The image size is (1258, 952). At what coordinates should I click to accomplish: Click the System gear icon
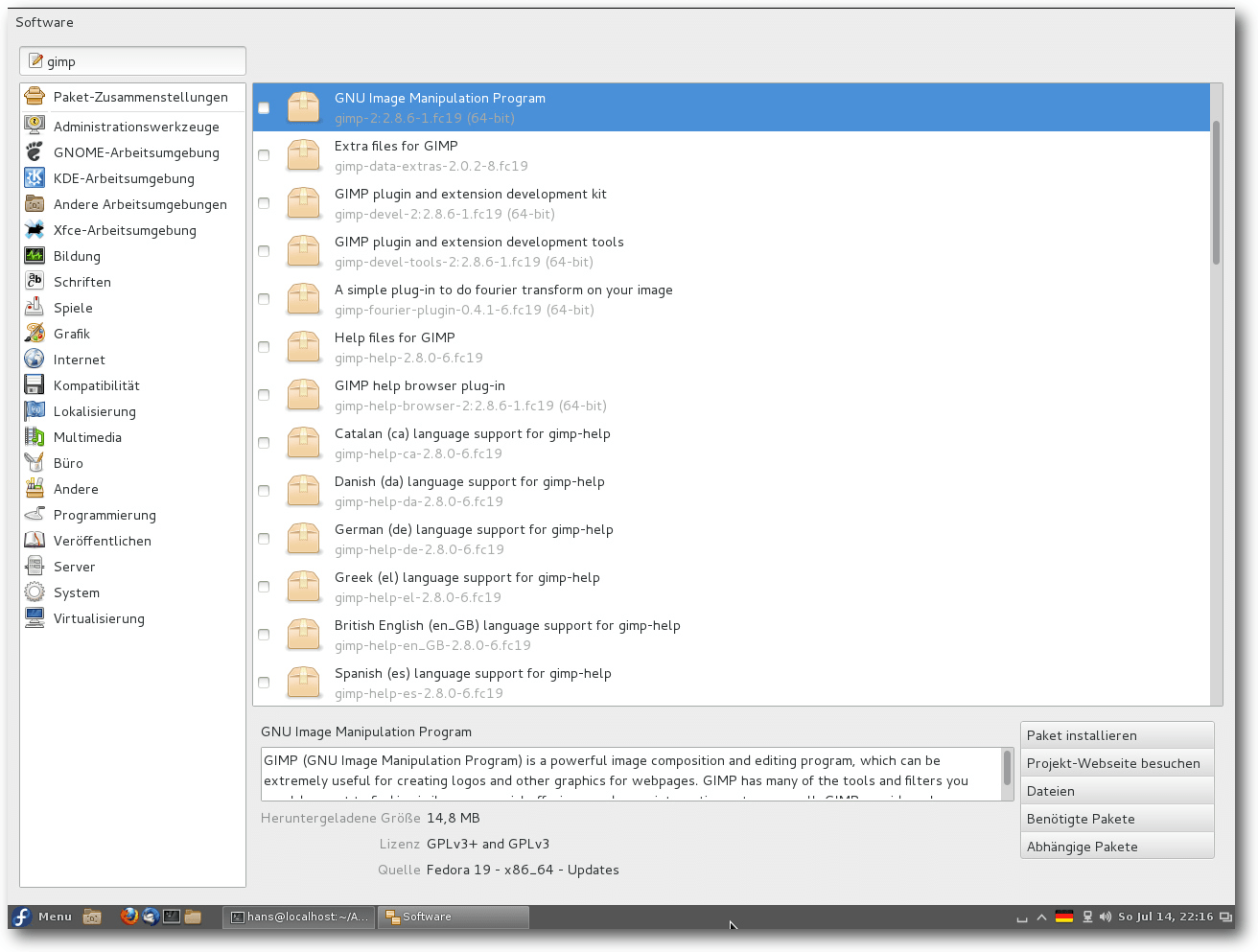[x=35, y=592]
